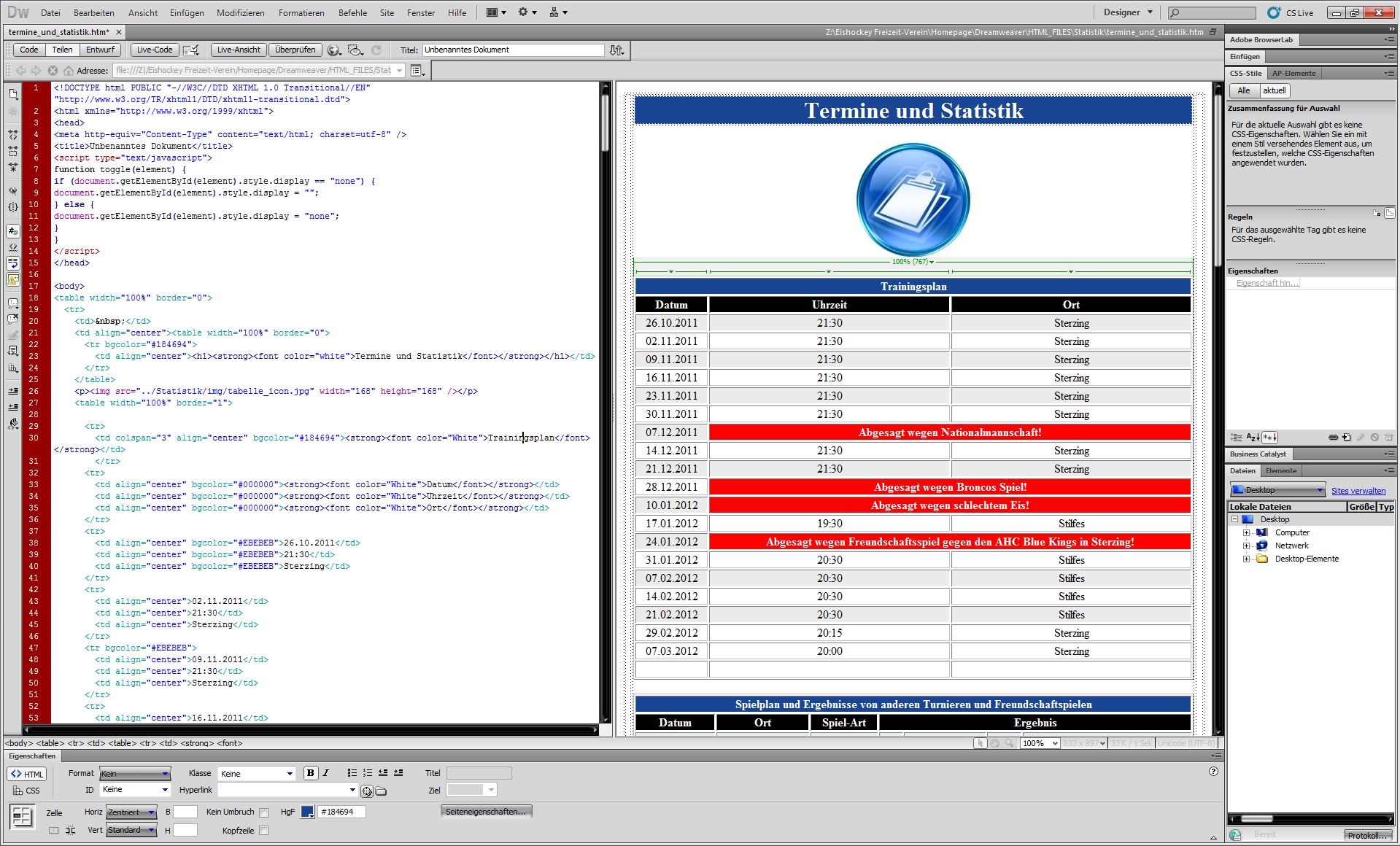Click browse folder icon beside Hyperlink
This screenshot has width=1400, height=846.
[381, 791]
